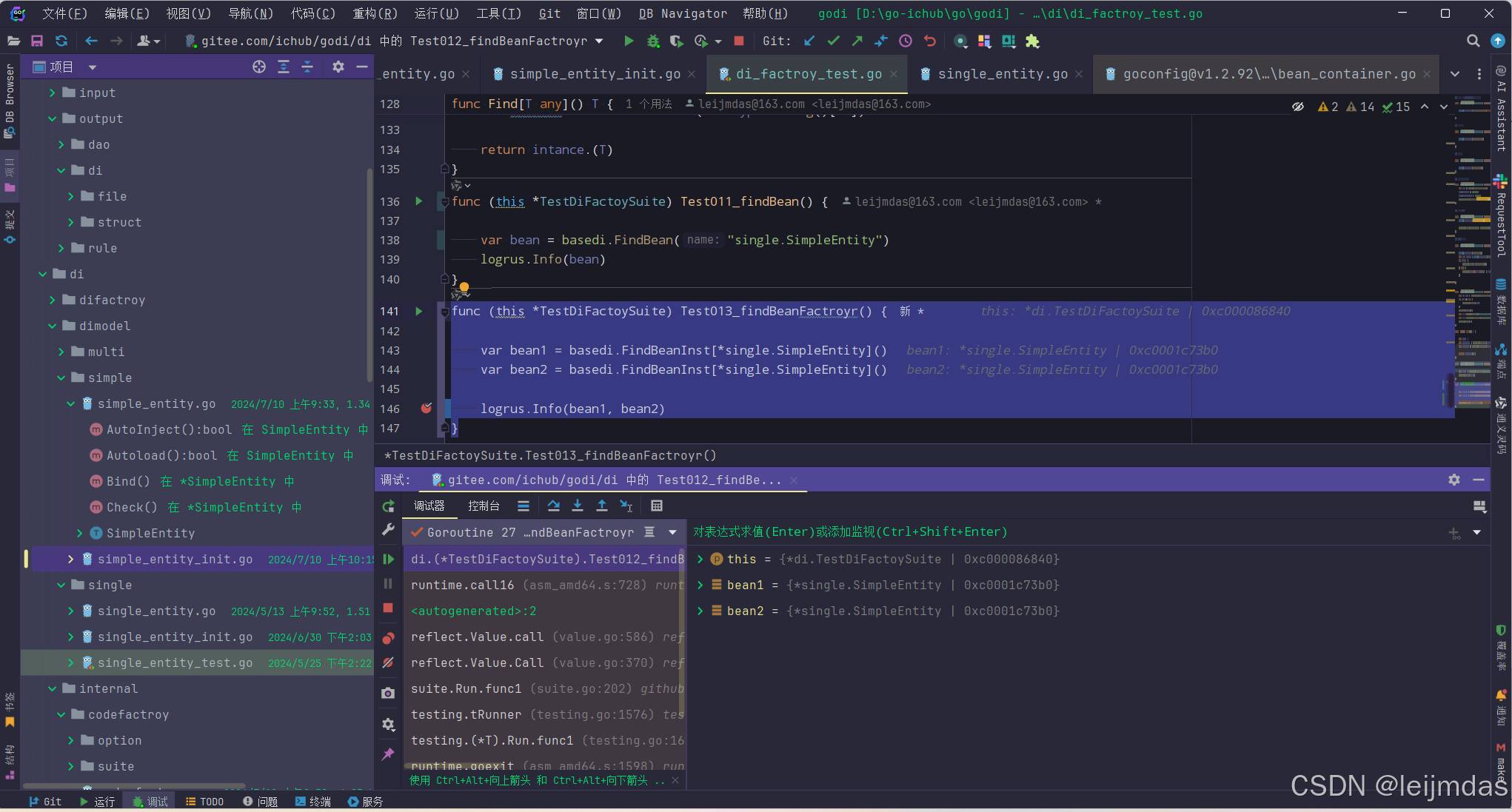Click Git update project arrow icon

coord(809,41)
